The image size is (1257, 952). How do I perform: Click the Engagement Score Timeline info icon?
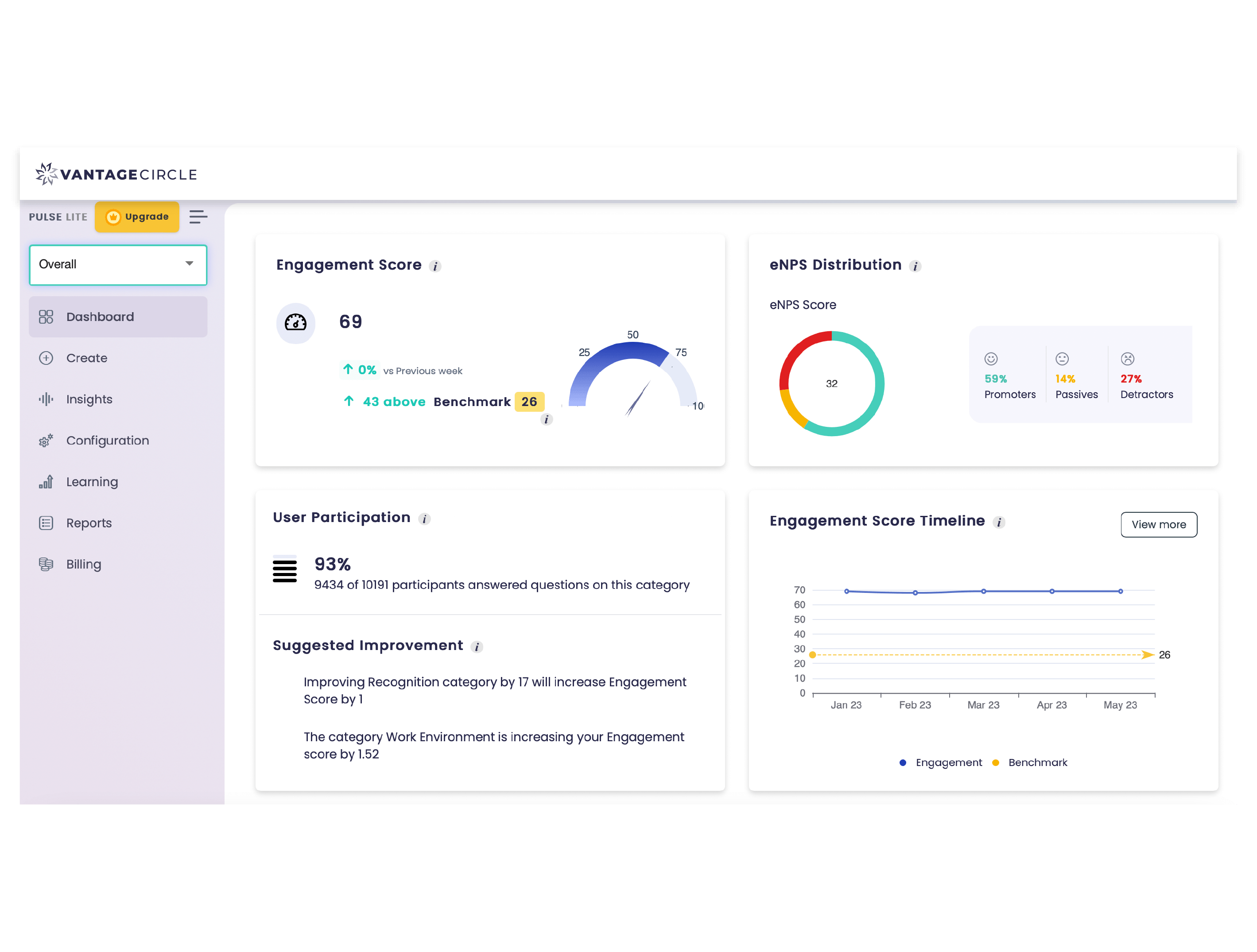pyautogui.click(x=999, y=522)
